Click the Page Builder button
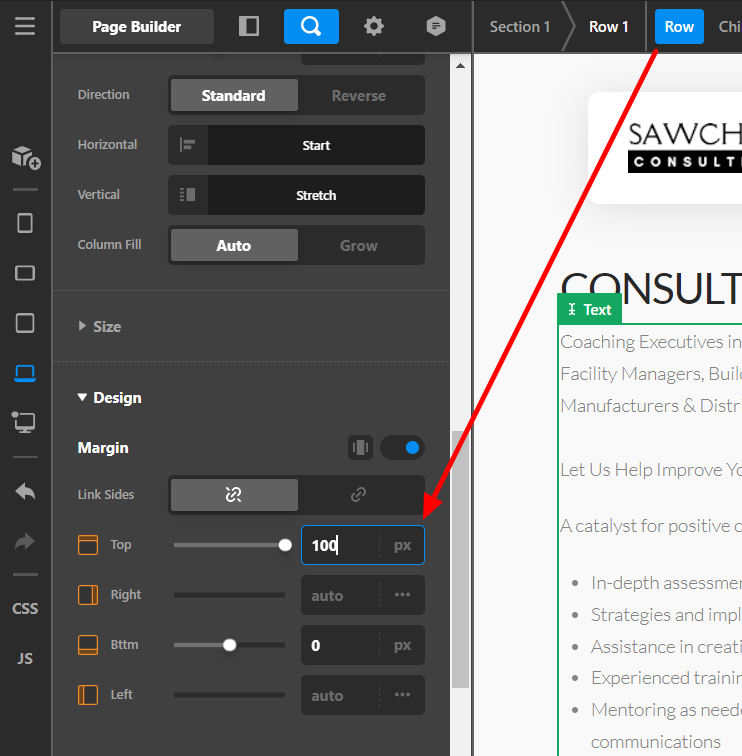 point(137,27)
